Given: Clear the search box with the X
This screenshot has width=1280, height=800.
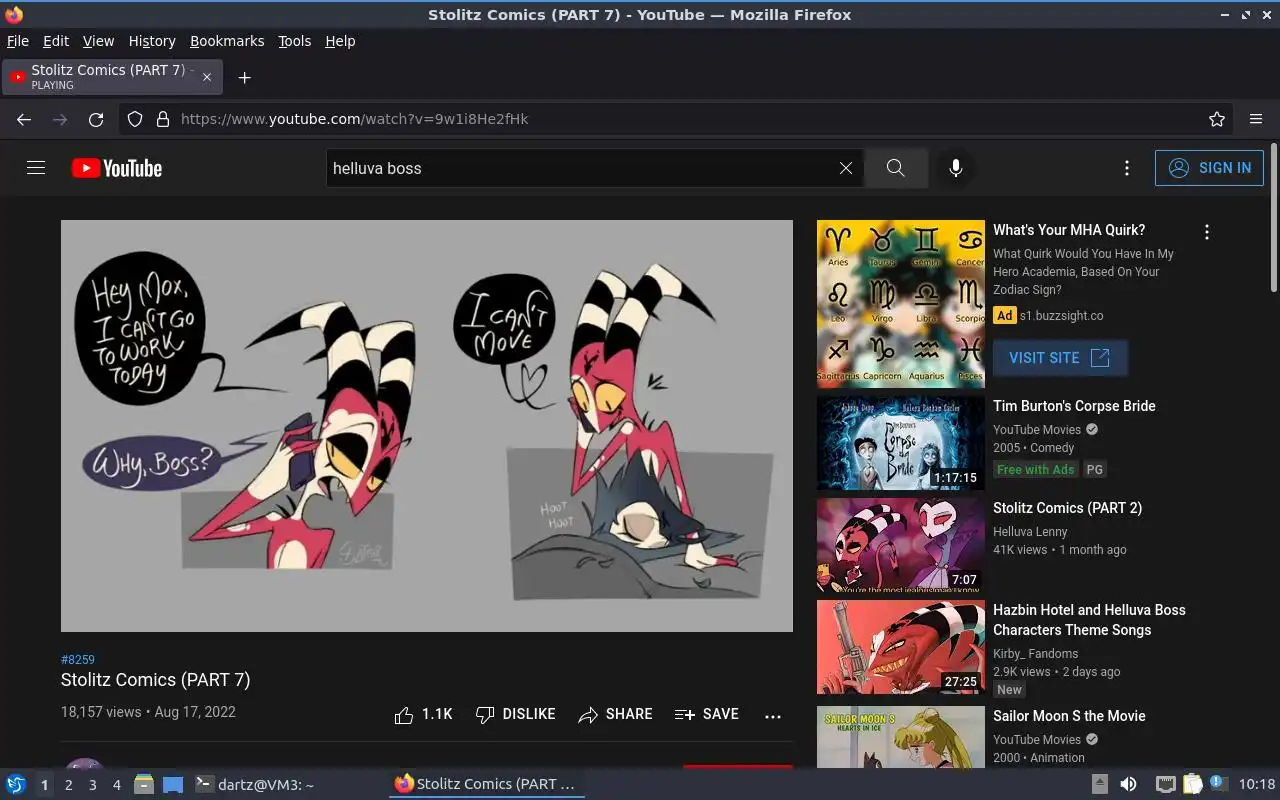Looking at the screenshot, I should (846, 168).
